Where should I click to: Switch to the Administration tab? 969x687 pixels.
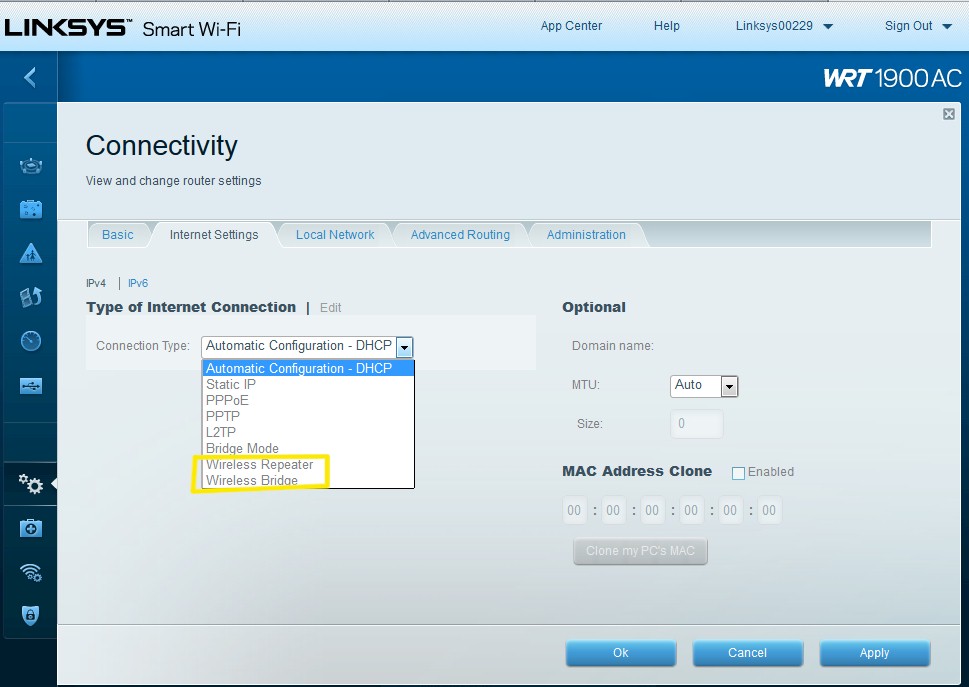click(x=586, y=235)
